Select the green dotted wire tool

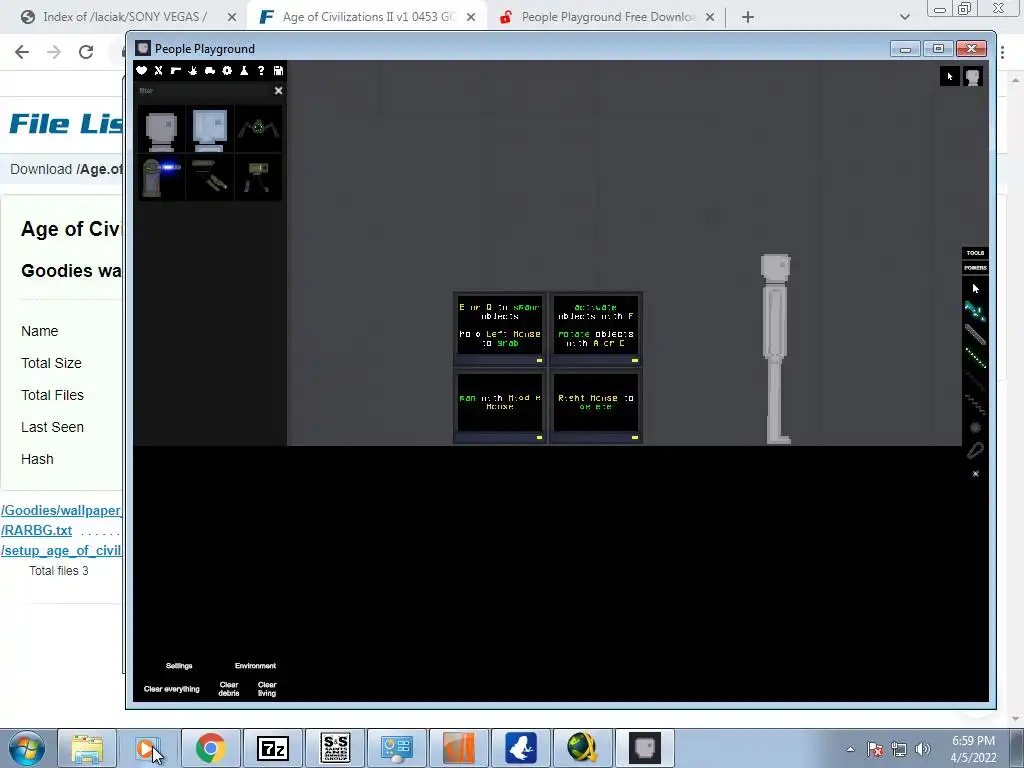(x=975, y=357)
